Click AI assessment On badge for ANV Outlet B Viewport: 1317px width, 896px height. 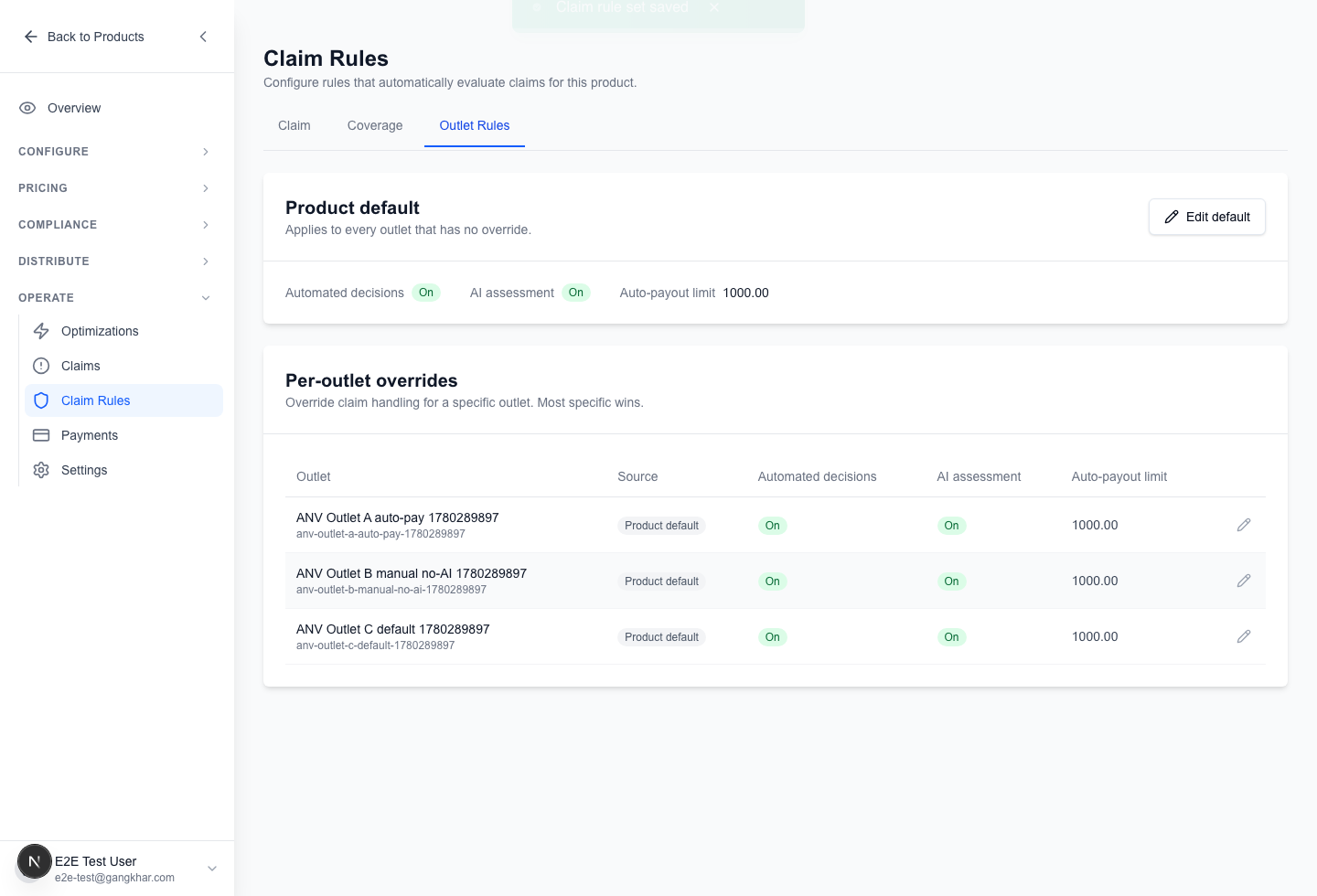(x=952, y=581)
